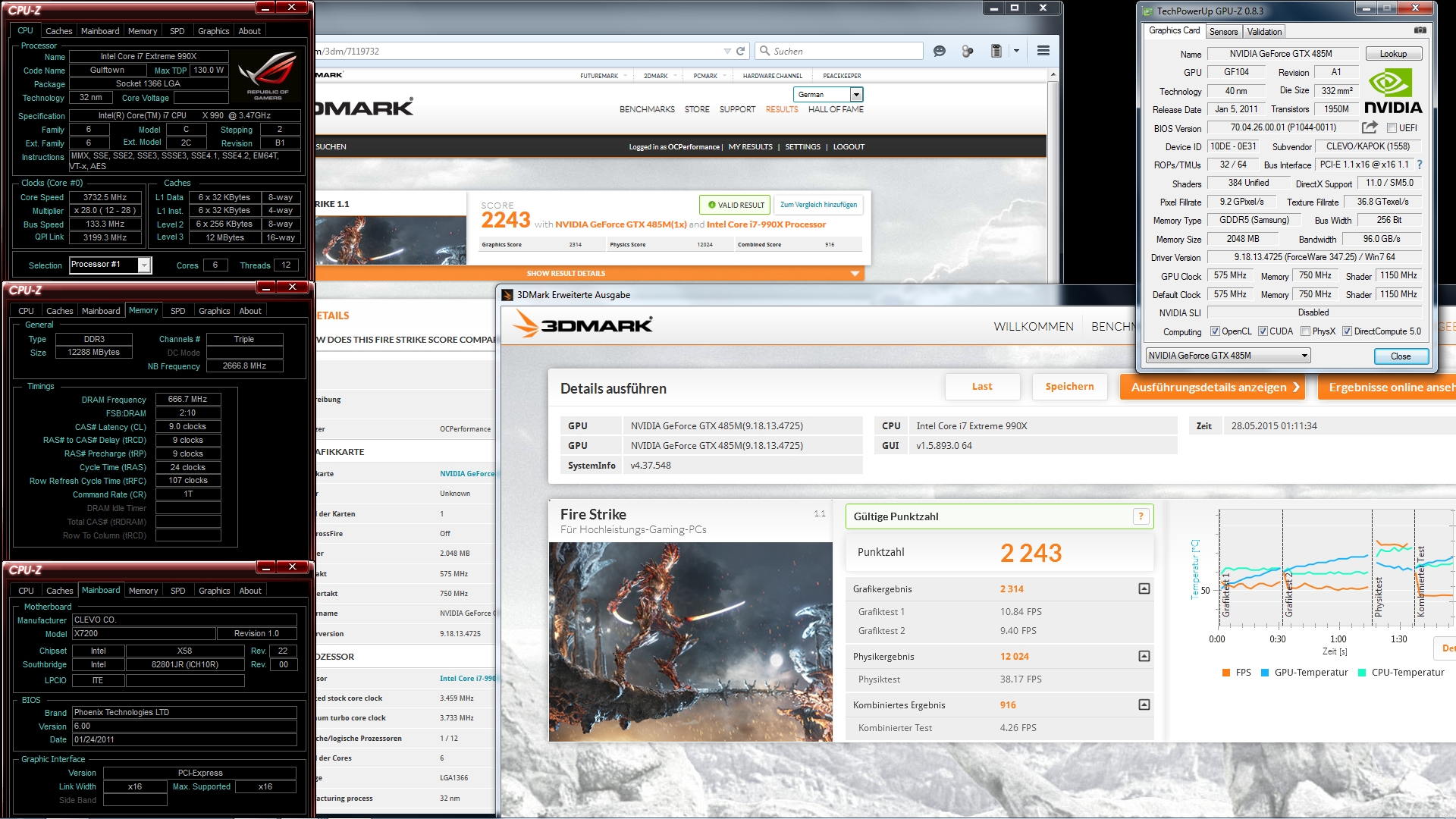Click the ROG logo in CPU-Z
Screen dimensions: 1456x819
268,75
